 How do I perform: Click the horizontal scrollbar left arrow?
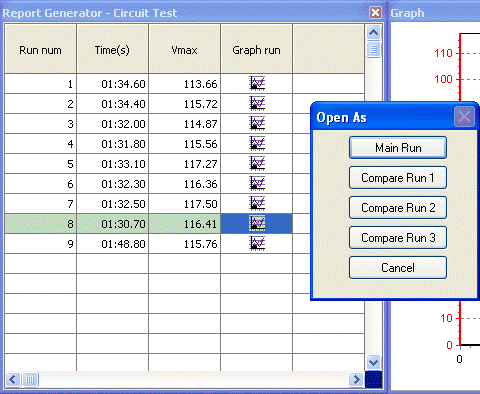click(x=13, y=379)
